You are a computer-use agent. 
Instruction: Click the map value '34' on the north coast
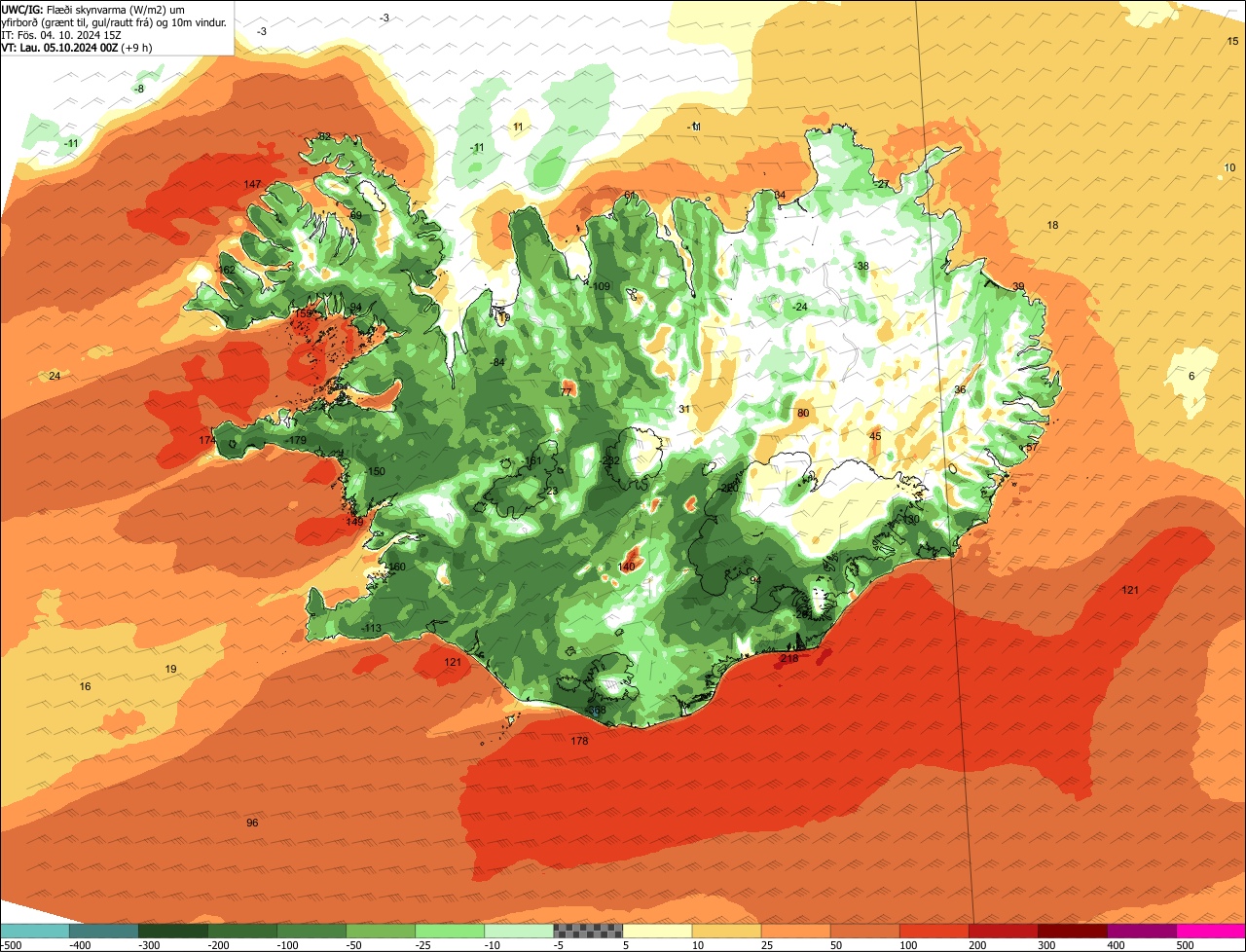tap(780, 196)
